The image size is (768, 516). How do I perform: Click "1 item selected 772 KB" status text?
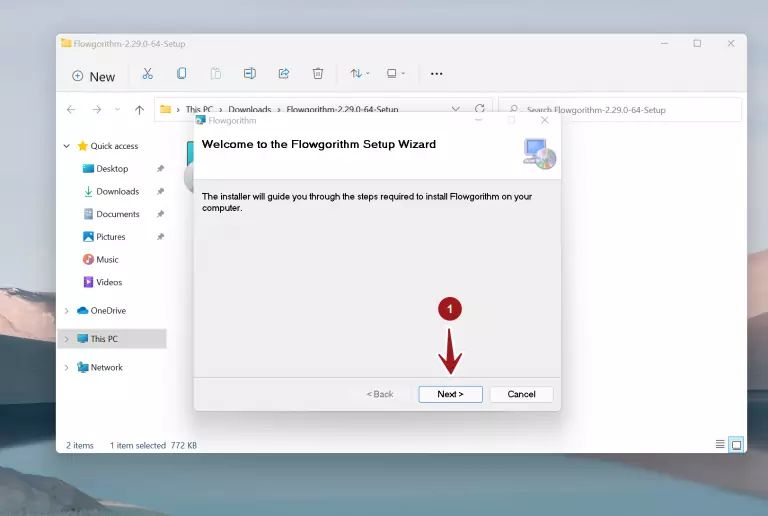click(x=153, y=446)
